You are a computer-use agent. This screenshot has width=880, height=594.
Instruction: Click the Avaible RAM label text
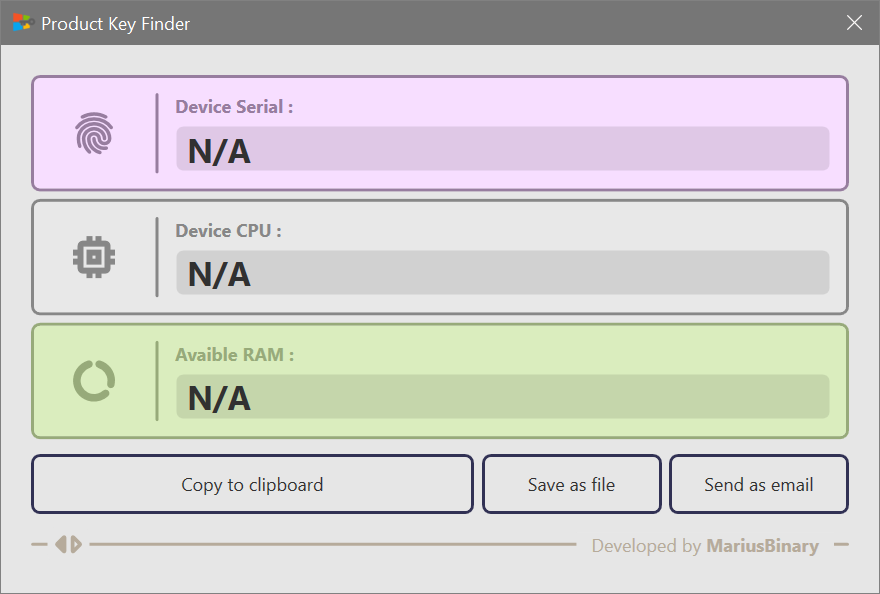234,355
